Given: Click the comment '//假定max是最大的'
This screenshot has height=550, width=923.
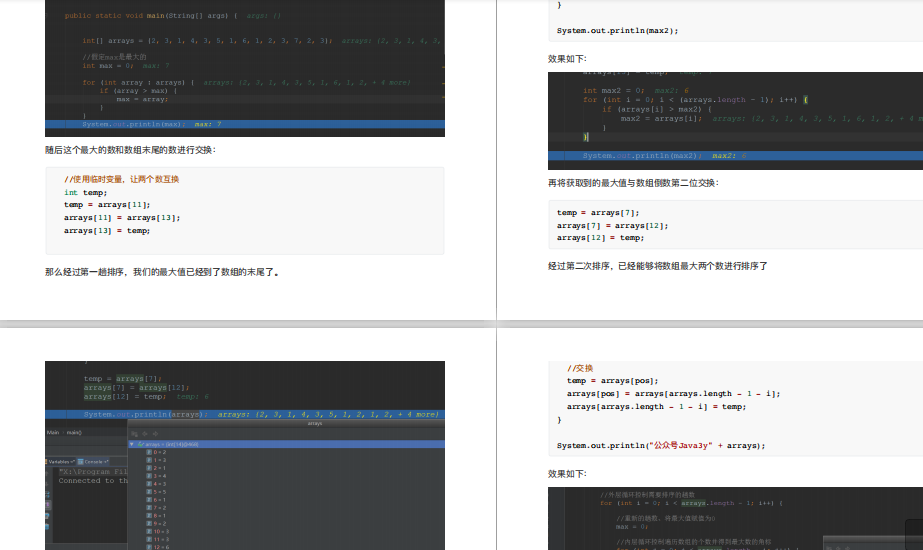Looking at the screenshot, I should tap(114, 57).
